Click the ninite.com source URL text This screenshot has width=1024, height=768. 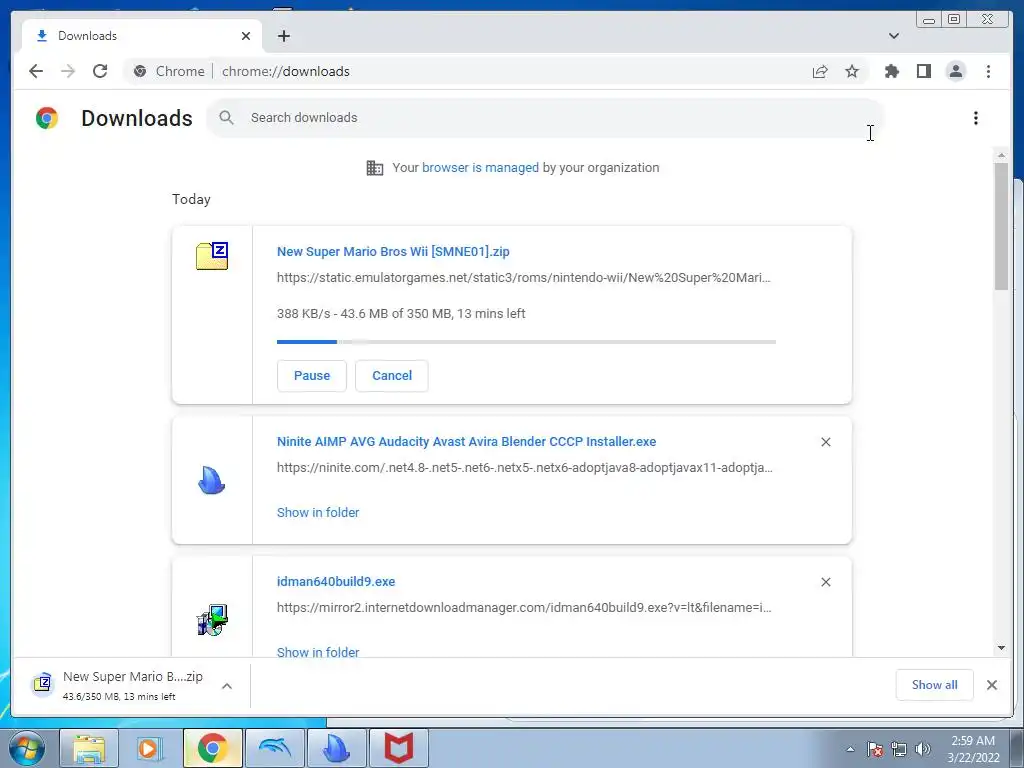524,468
